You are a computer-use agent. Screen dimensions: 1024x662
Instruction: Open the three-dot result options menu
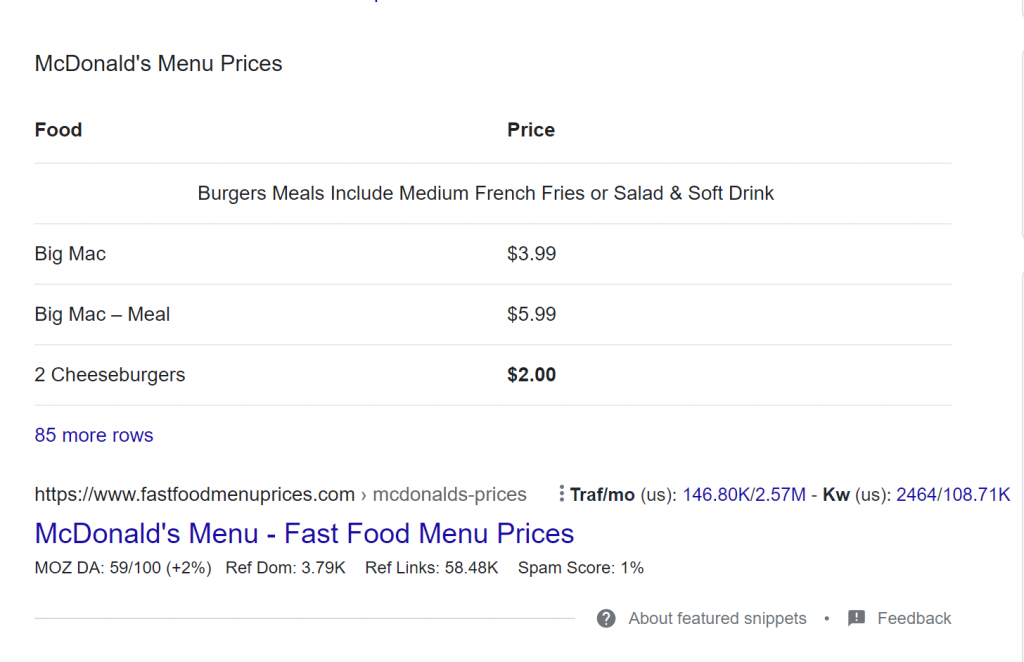pyautogui.click(x=561, y=494)
